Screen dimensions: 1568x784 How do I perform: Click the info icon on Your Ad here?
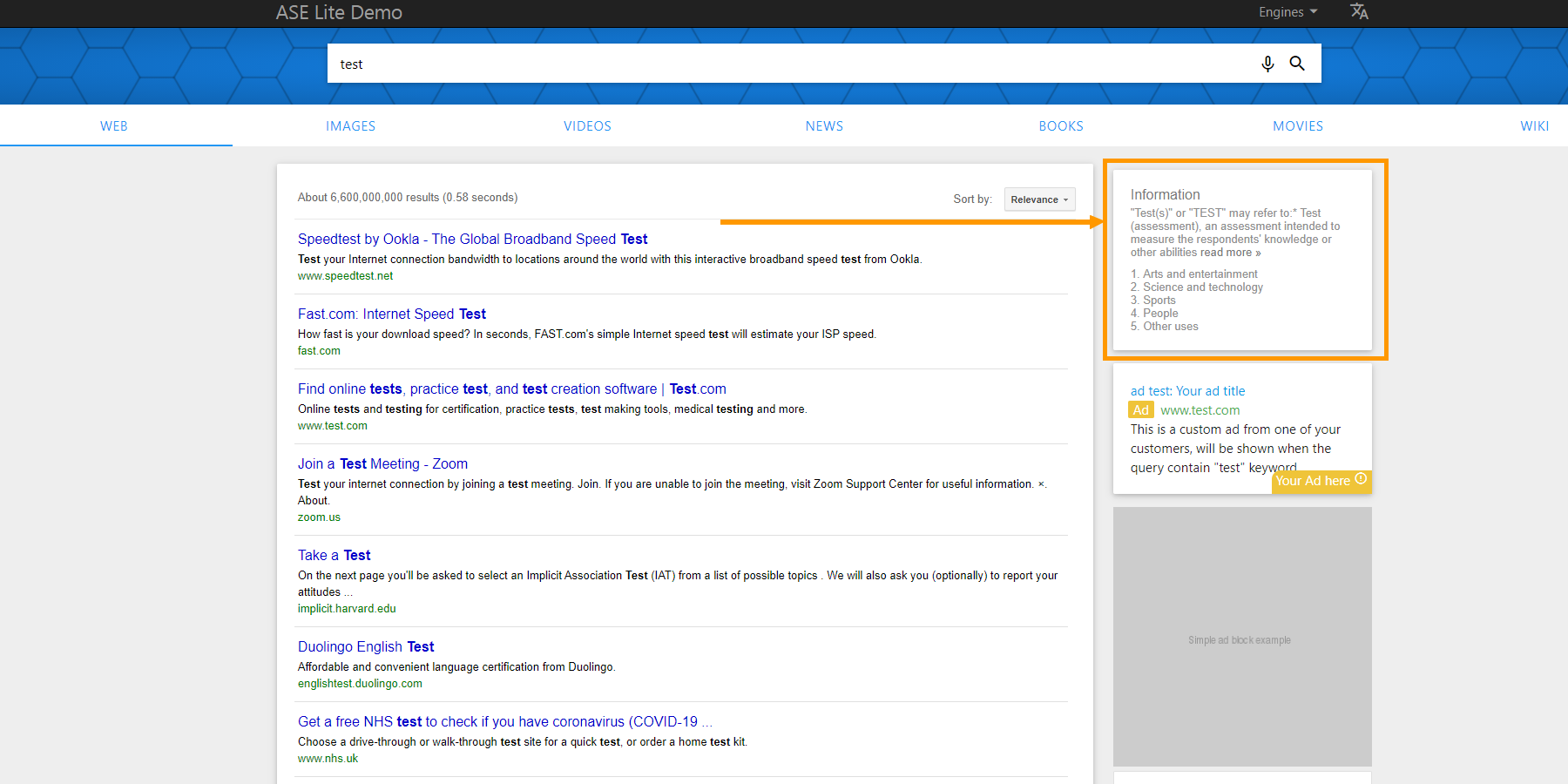(x=1361, y=479)
